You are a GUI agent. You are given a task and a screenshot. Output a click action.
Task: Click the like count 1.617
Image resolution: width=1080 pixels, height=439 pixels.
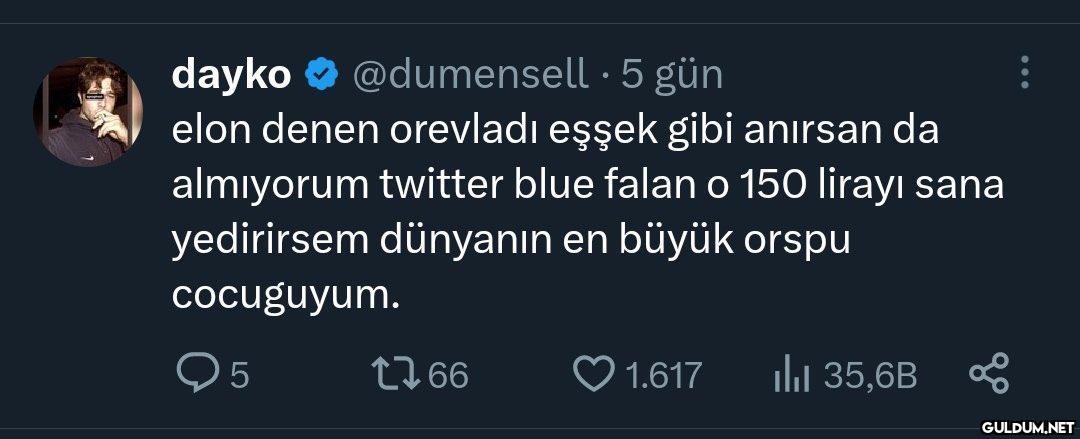coord(662,376)
